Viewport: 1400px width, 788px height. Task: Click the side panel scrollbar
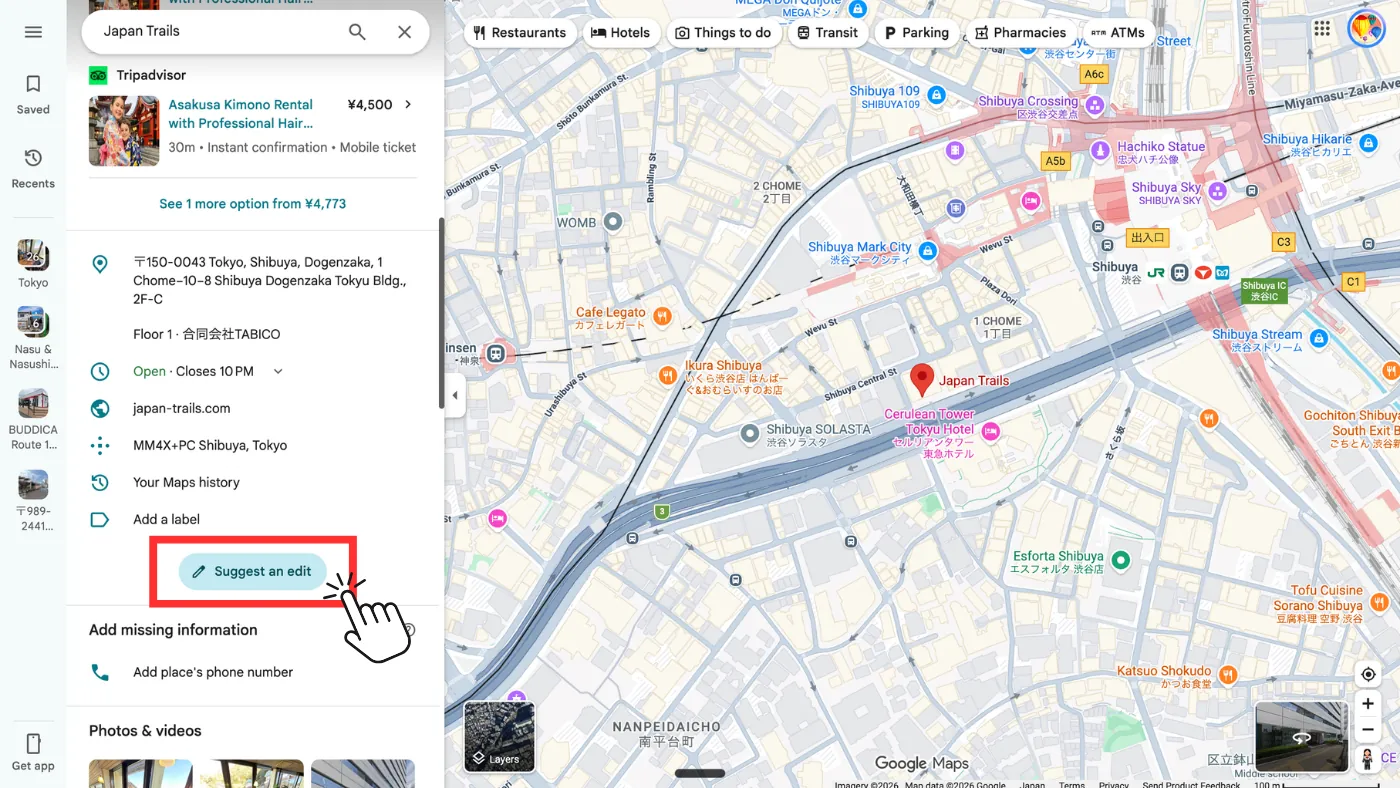[x=440, y=313]
